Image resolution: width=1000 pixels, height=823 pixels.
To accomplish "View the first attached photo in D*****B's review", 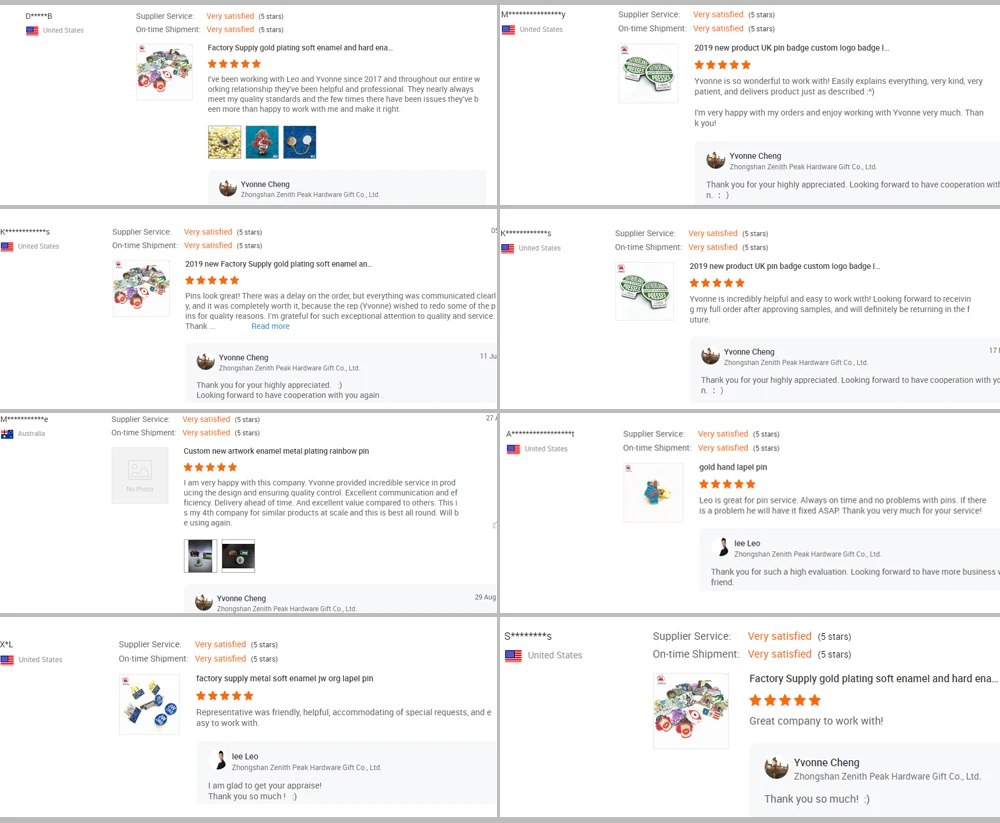I will click(224, 142).
